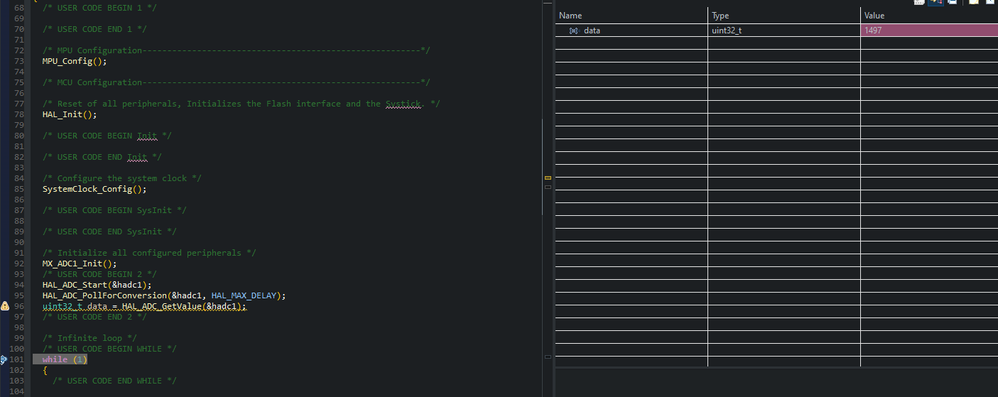Viewport: 998px width, 397px height.
Task: Select the data variable row
Action: [x=777, y=30]
